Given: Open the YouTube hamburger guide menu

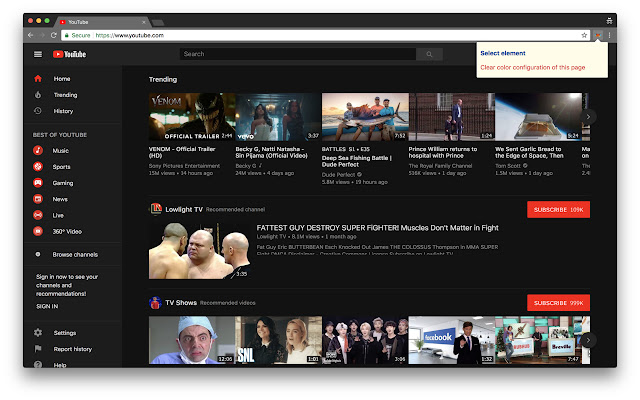Looking at the screenshot, I should pos(38,54).
